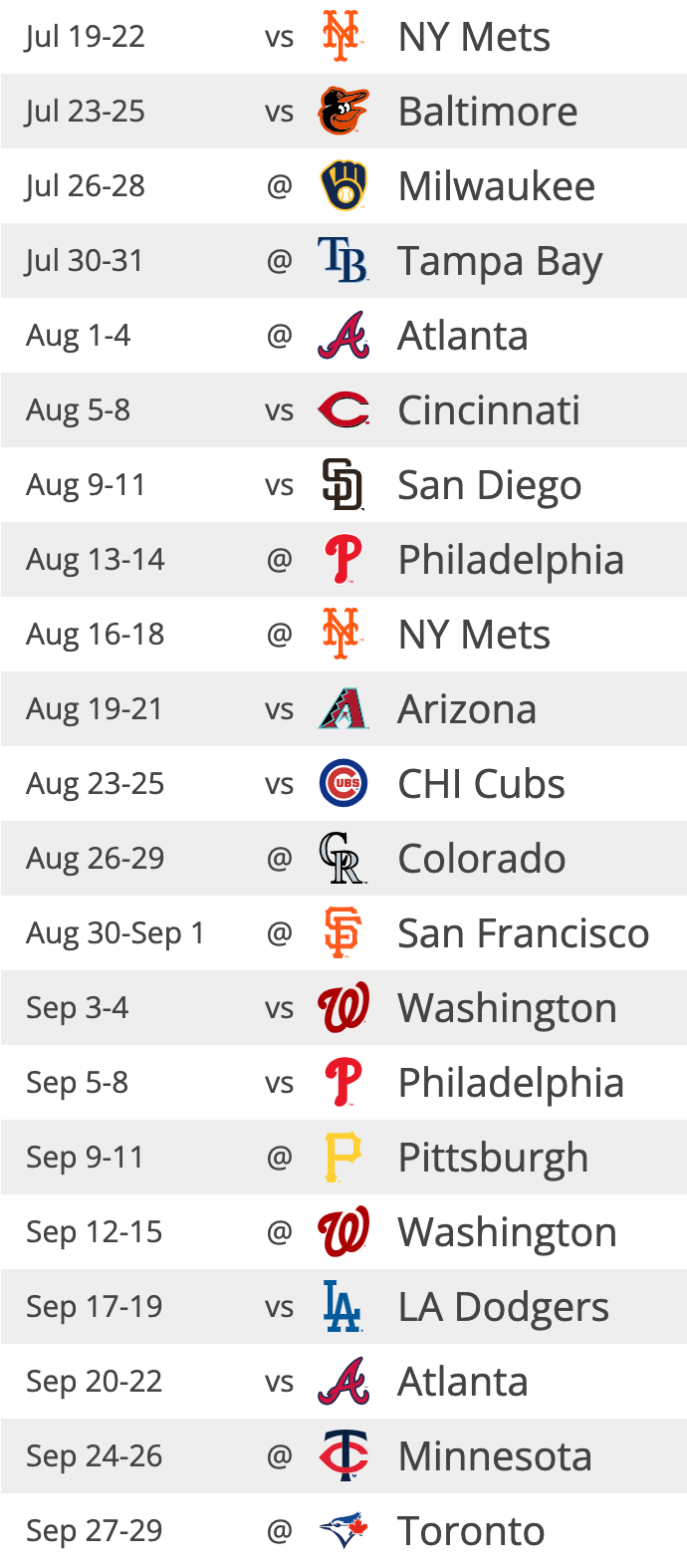Open the Sep 5-8 Philadelphia team link
This screenshot has height=1568, width=687.
point(511,1083)
